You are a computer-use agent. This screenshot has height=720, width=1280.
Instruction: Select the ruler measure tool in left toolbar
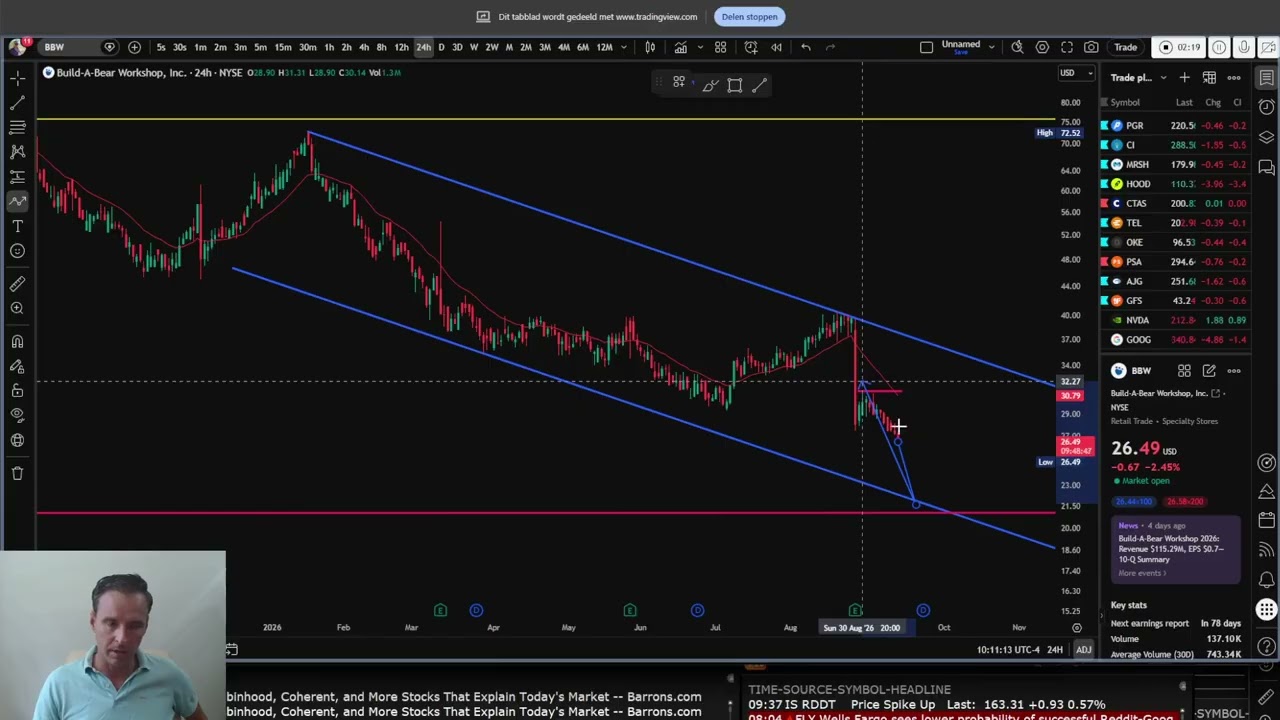coord(17,284)
